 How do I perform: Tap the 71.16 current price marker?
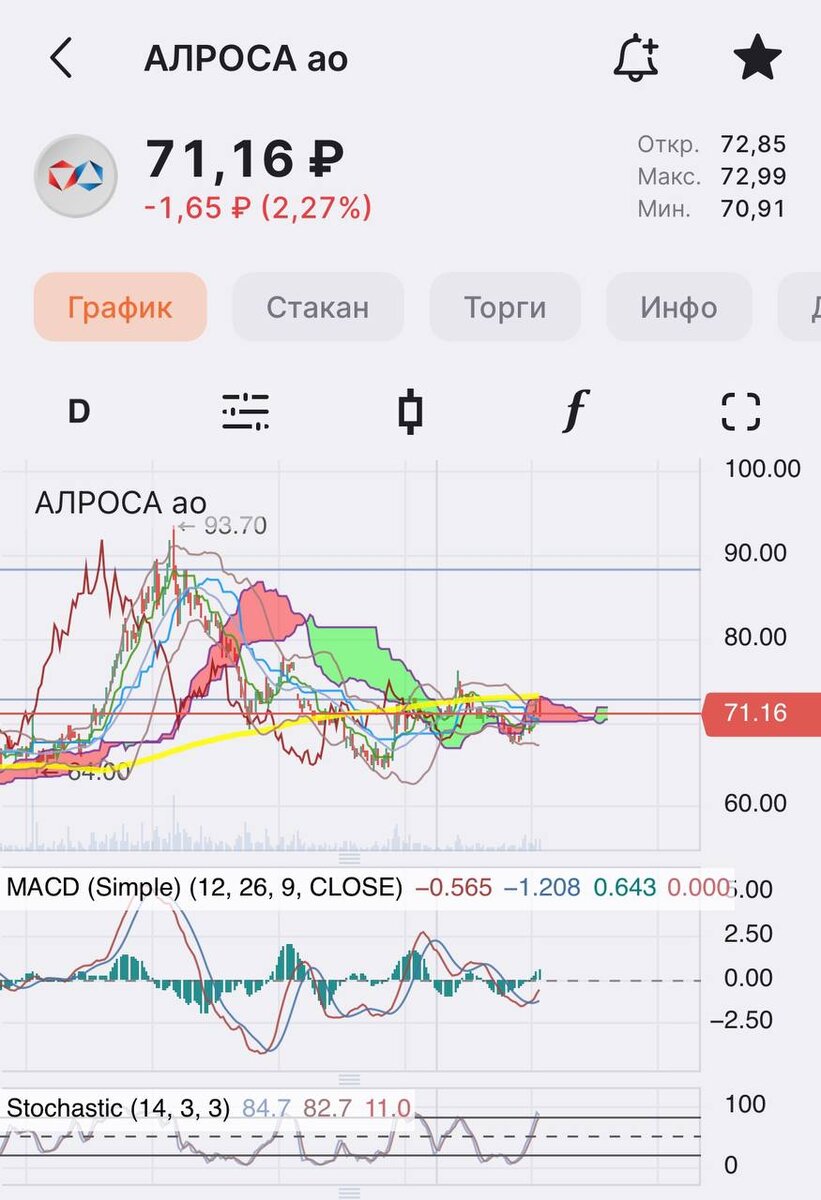760,713
